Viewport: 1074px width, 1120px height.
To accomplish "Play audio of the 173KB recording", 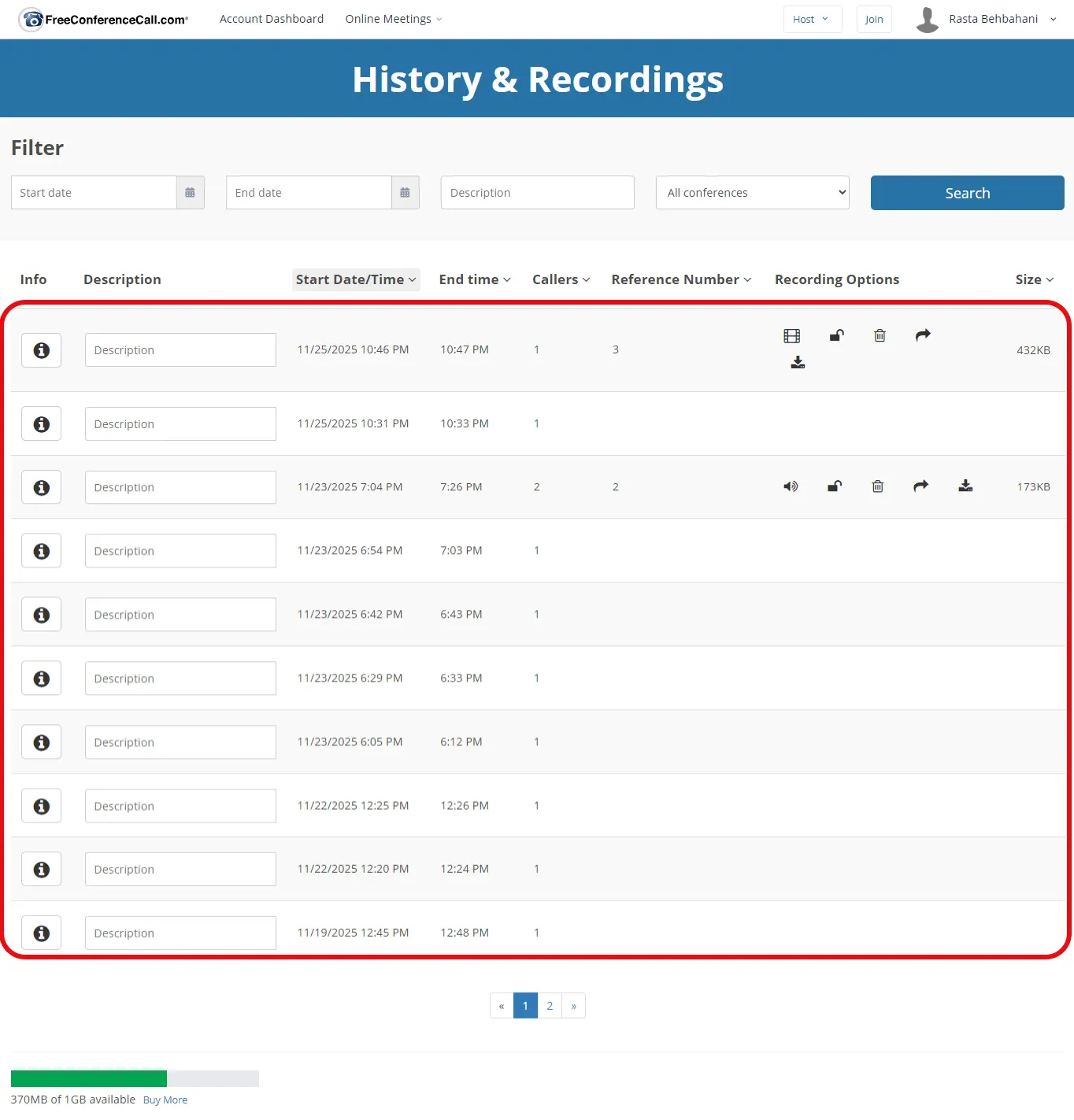I will [791, 486].
